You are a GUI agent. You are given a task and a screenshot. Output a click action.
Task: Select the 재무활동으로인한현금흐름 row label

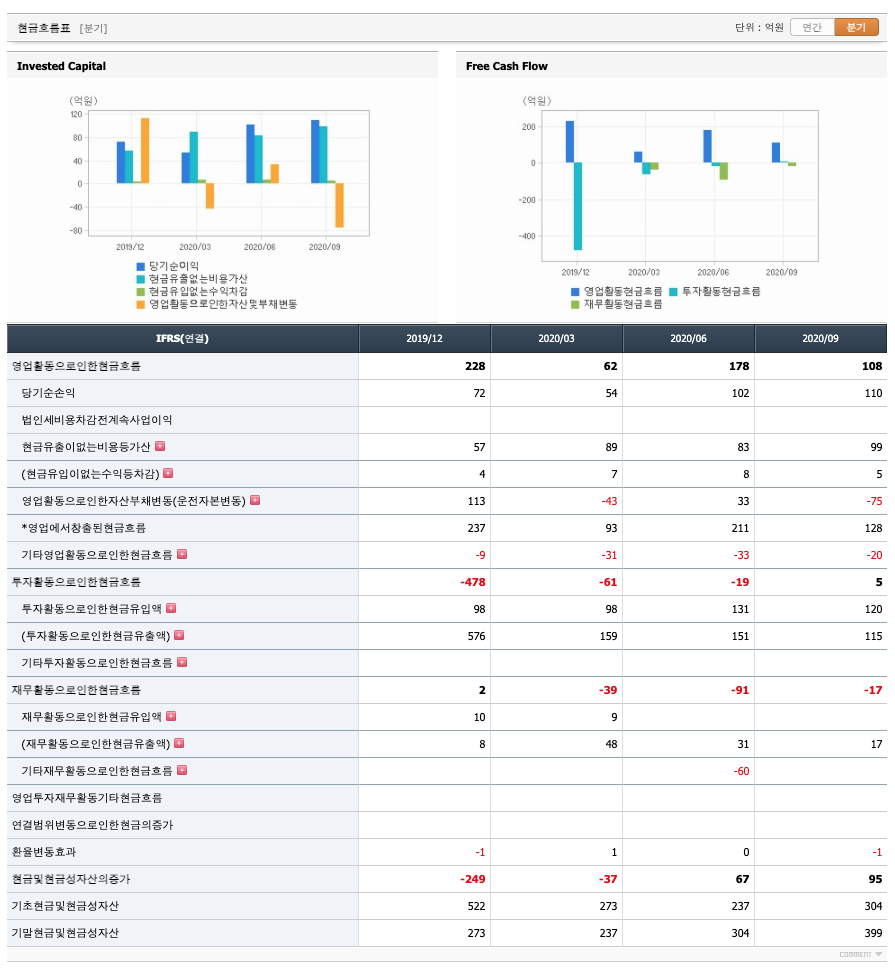coord(76,690)
